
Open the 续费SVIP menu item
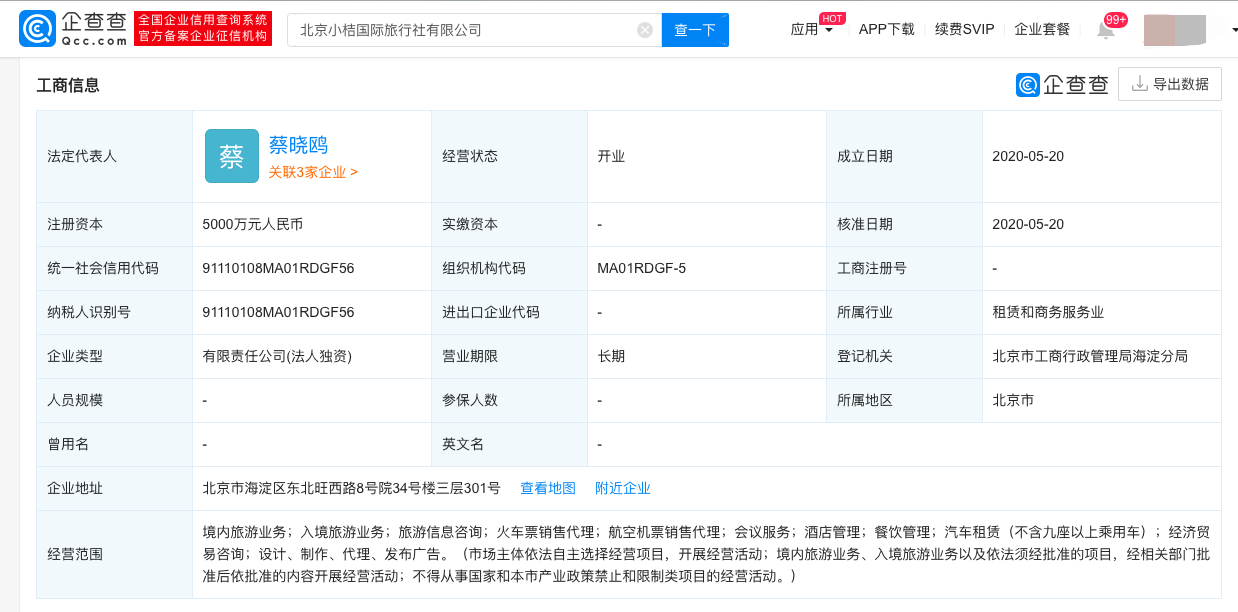[965, 29]
